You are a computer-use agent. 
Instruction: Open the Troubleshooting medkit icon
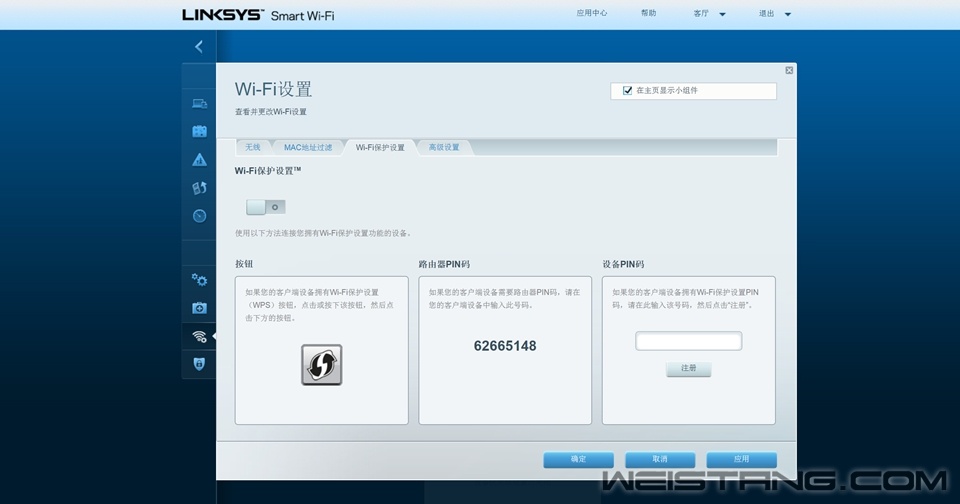point(199,308)
